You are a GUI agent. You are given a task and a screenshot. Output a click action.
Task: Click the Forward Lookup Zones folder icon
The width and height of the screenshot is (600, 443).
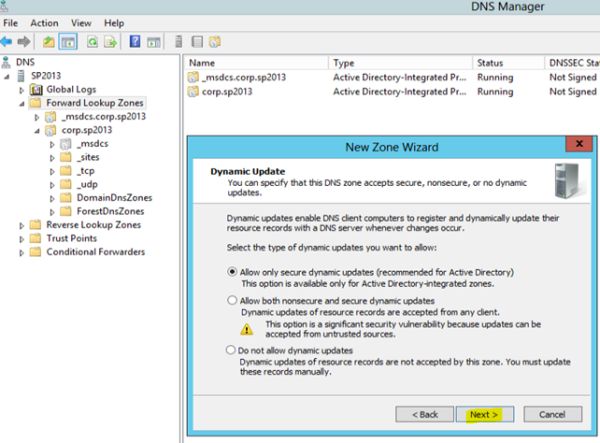pos(35,103)
